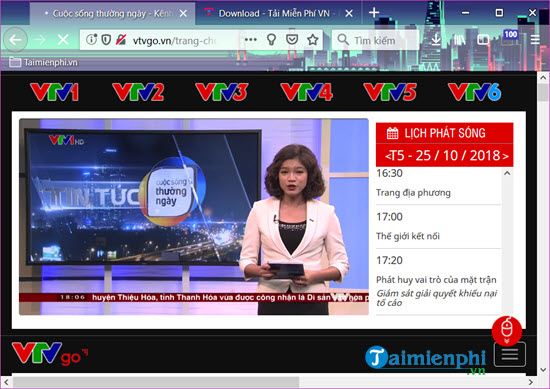Switch to the VTV3 channel
The height and width of the screenshot is (389, 550).
coord(222,92)
